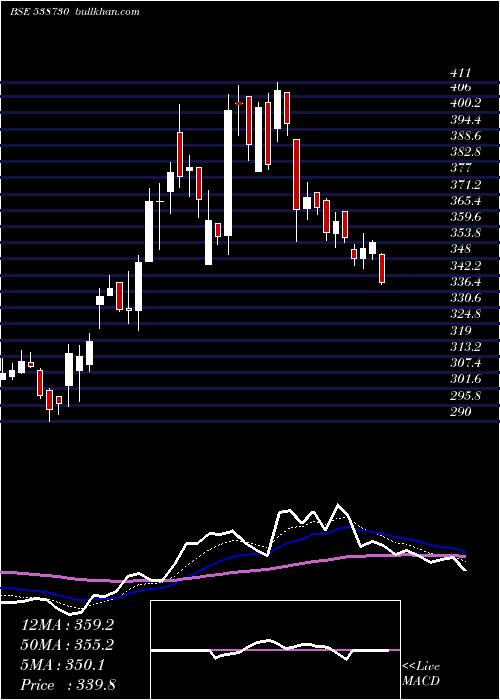Click the '<<Live MACD' label
This screenshot has width=500, height=700.
click(421, 674)
